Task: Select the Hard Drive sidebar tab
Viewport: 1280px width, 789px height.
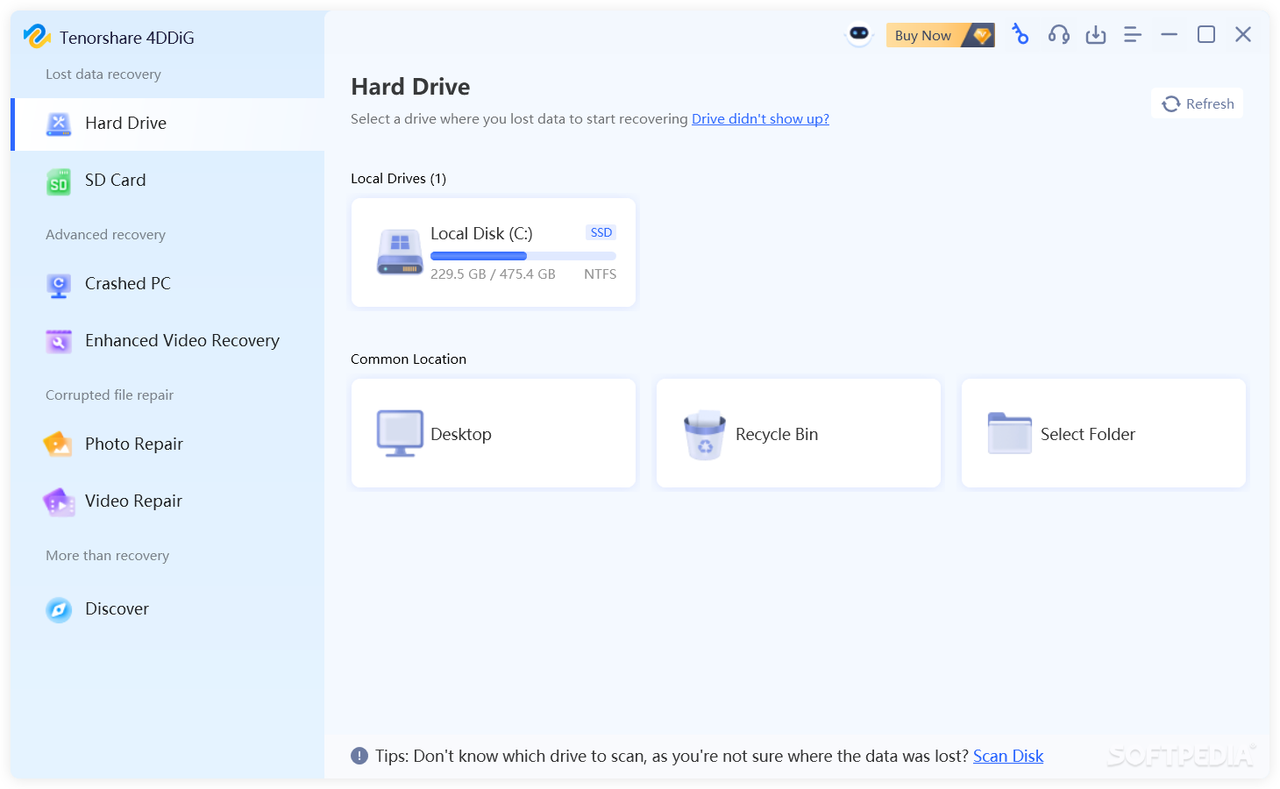Action: tap(168, 123)
